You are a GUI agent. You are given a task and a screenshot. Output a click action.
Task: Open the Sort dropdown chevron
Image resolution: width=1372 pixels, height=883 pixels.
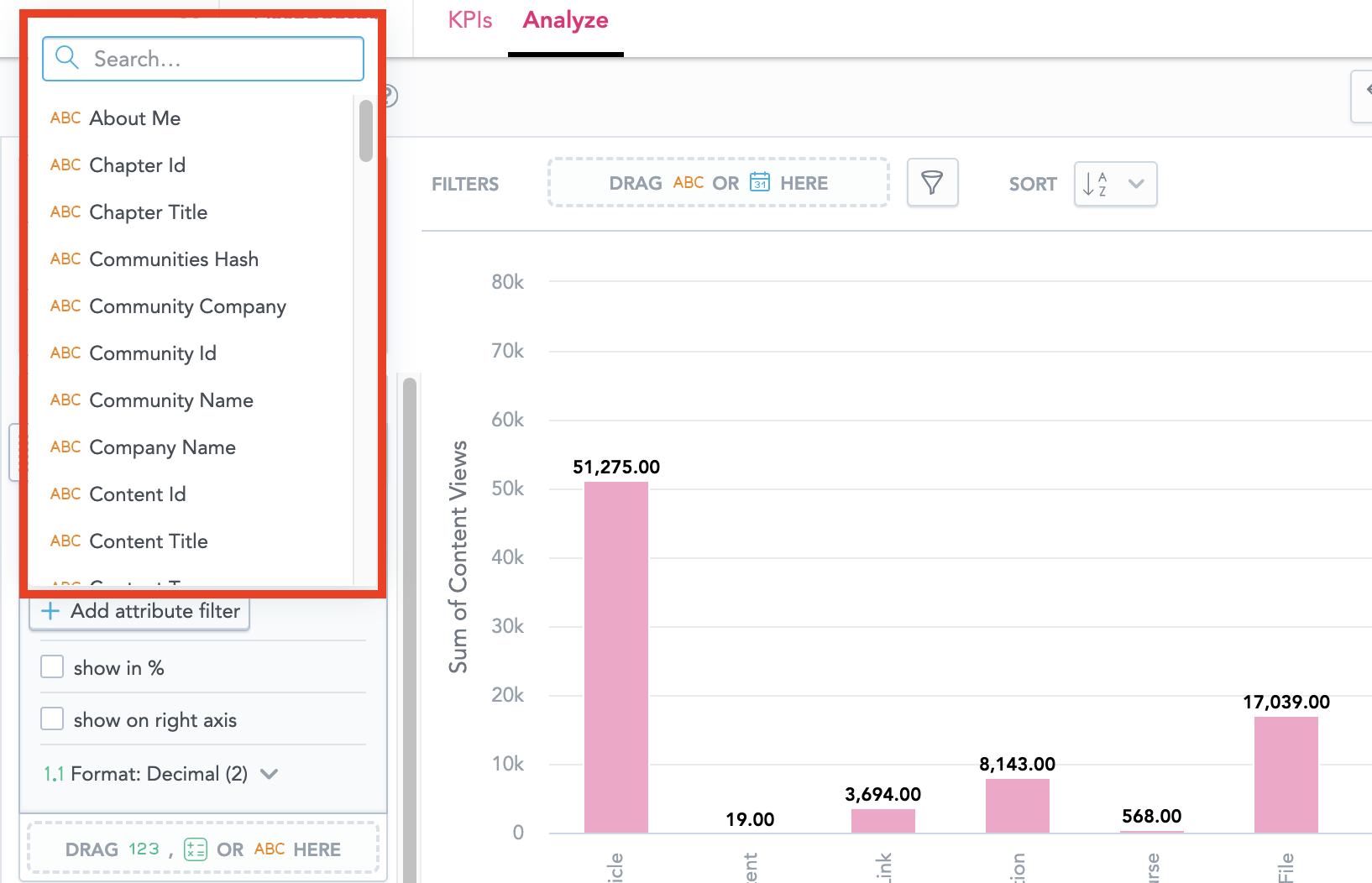coord(1136,184)
